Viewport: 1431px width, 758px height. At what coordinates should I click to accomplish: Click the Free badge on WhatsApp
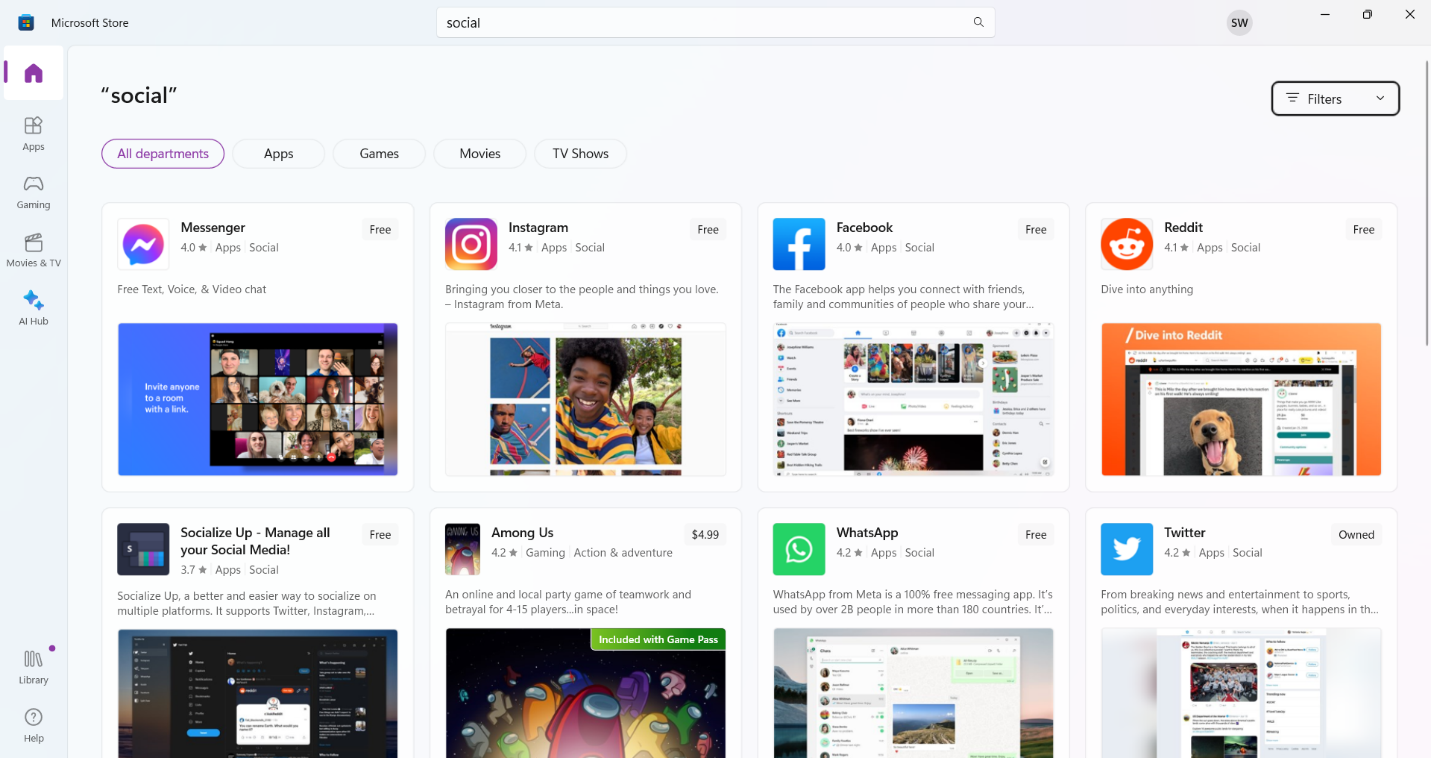[1036, 534]
